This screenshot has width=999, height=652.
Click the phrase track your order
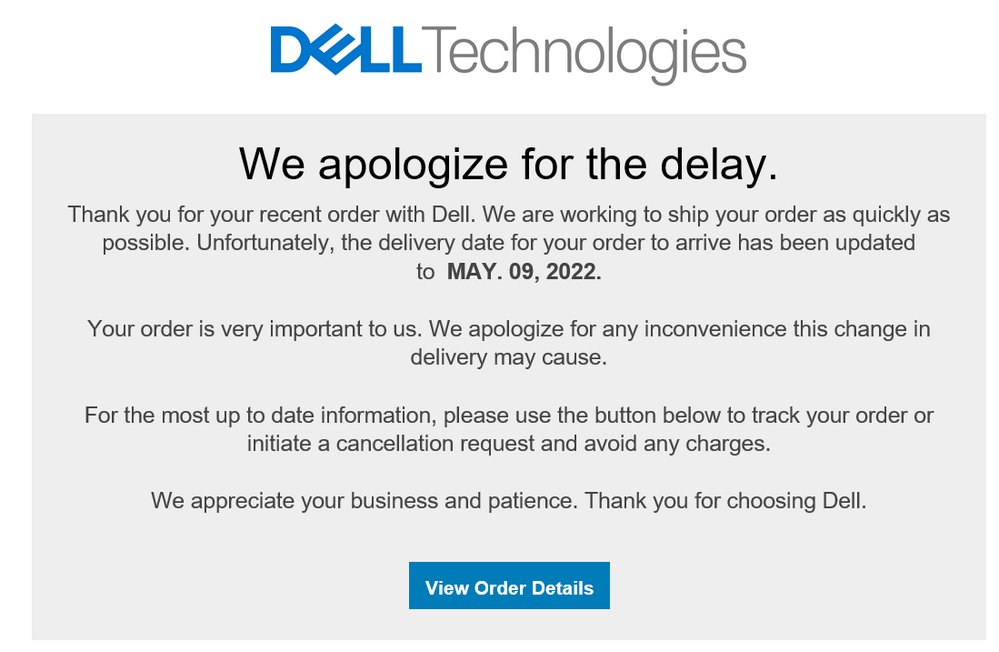pos(830,416)
